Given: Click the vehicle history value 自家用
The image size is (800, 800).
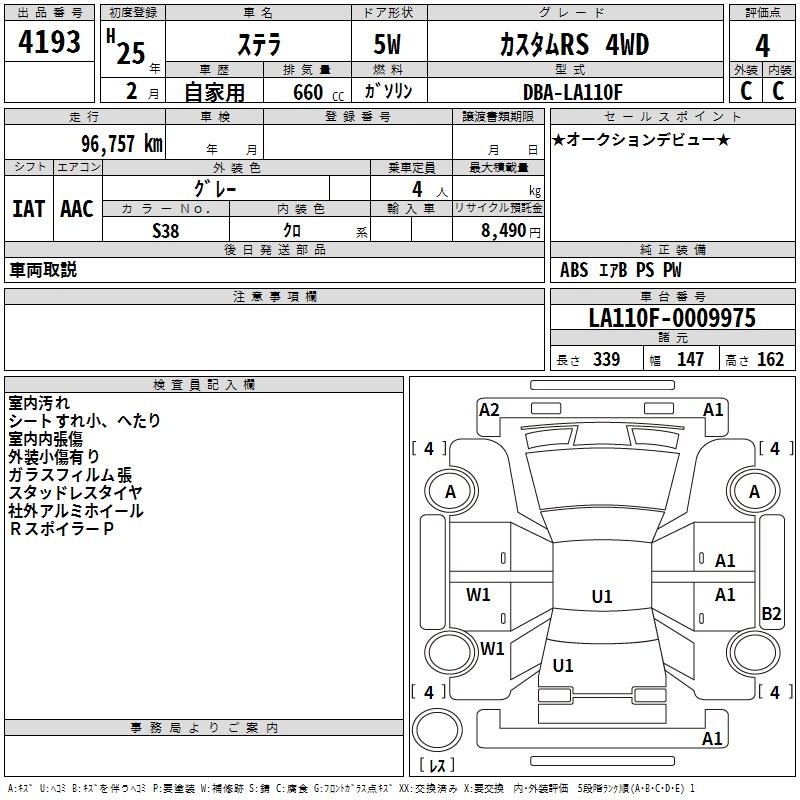Looking at the screenshot, I should tap(214, 92).
